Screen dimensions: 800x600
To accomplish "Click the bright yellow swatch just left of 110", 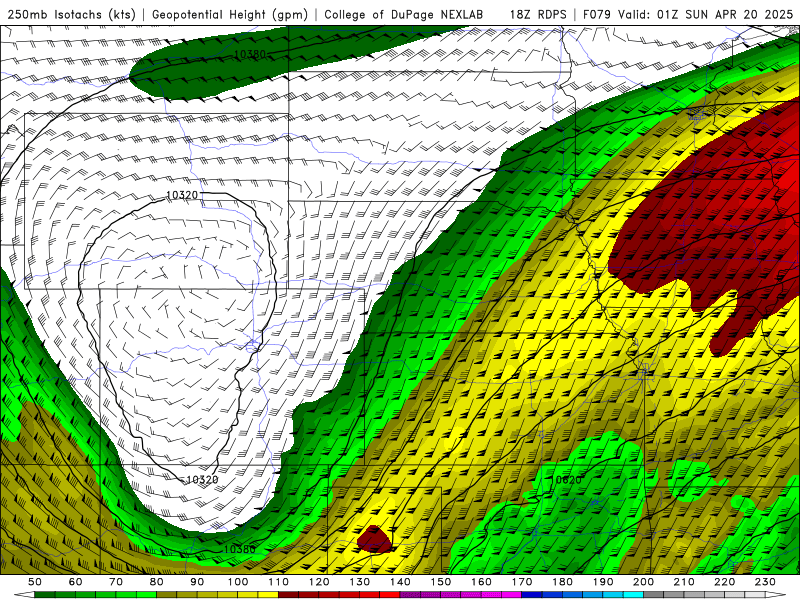I will point(268,595).
